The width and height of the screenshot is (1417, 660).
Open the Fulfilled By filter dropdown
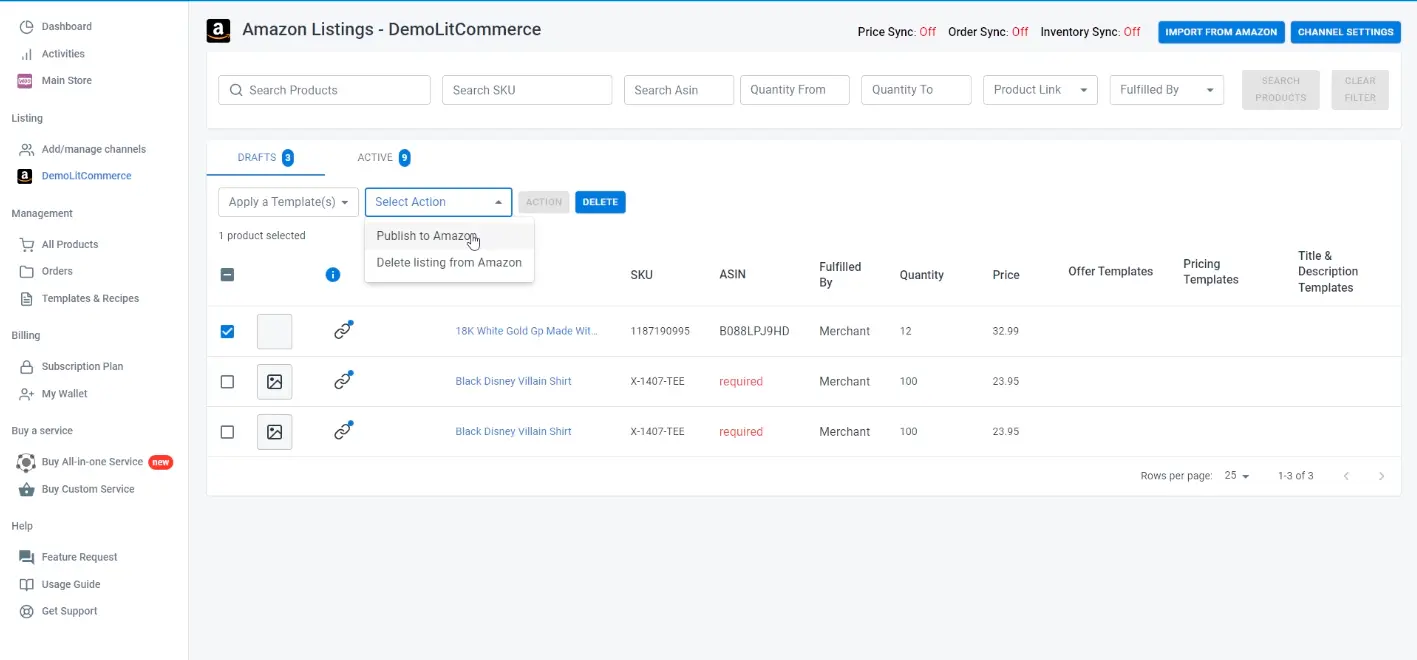pos(1167,90)
